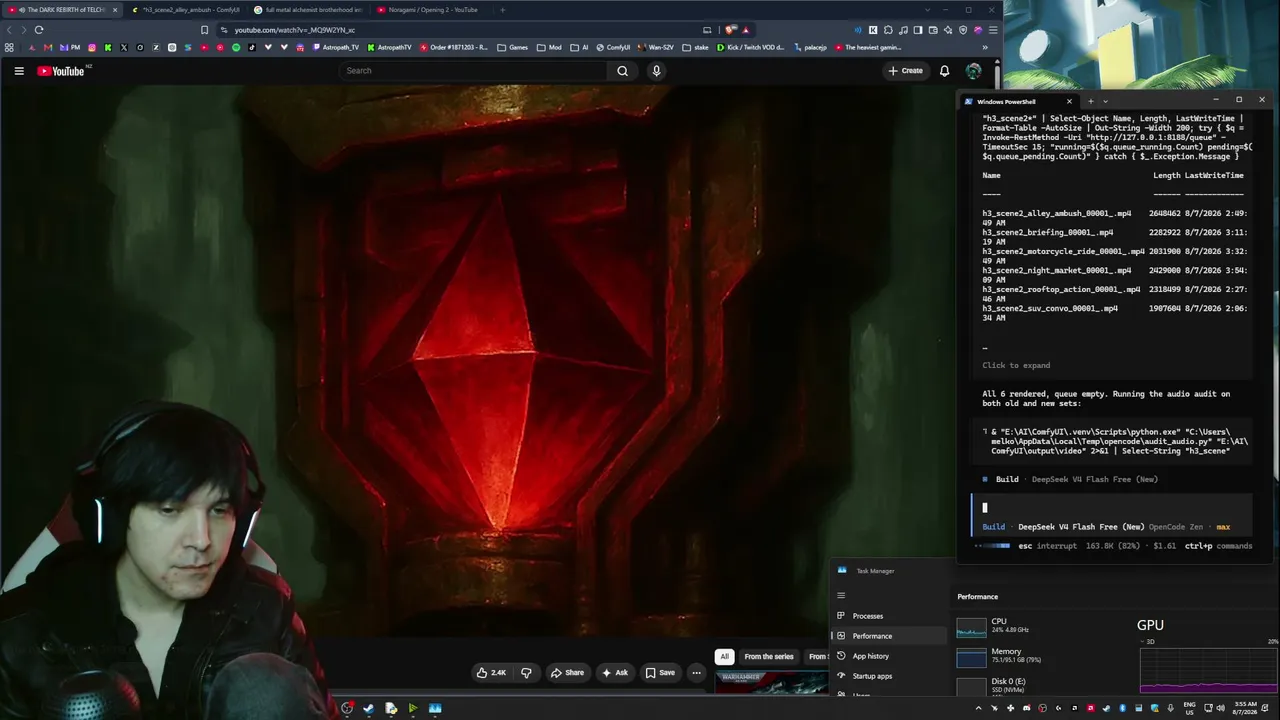Like the video with thumbs up
The image size is (1280, 720).
click(490, 673)
